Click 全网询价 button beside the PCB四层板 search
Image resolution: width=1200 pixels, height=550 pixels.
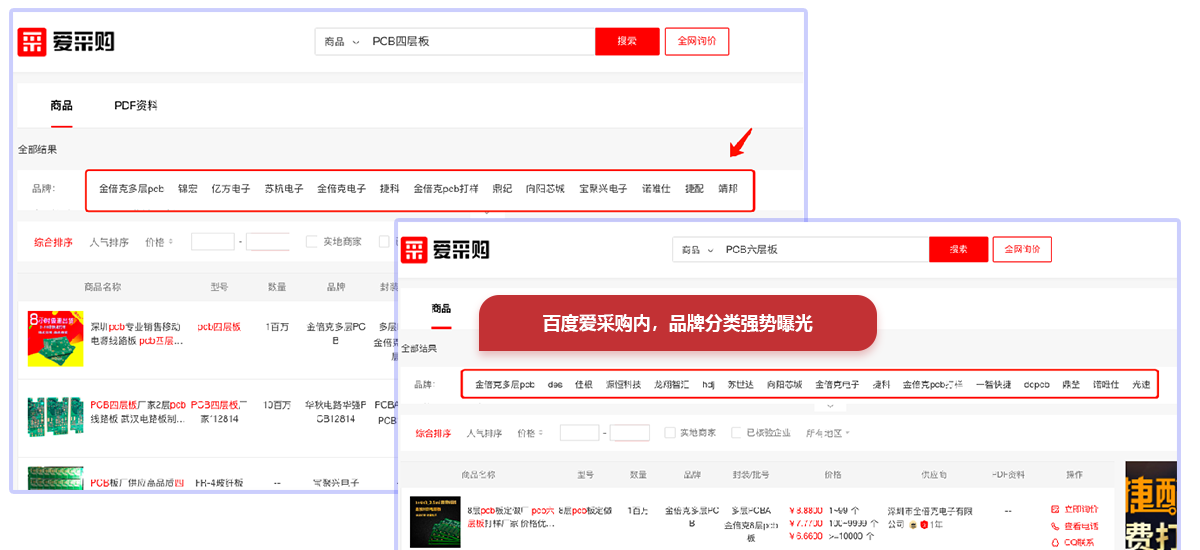pos(697,41)
